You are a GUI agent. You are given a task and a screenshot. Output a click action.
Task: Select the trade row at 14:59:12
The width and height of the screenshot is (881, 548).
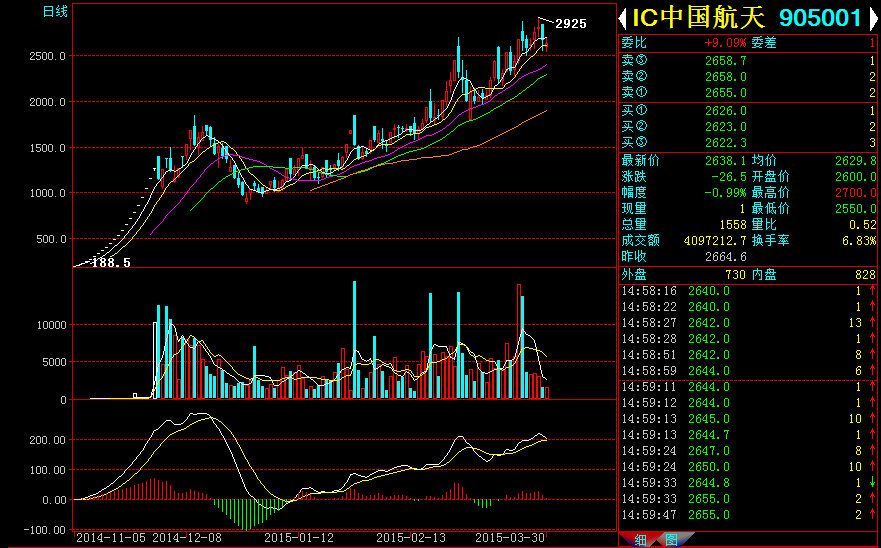pos(748,402)
